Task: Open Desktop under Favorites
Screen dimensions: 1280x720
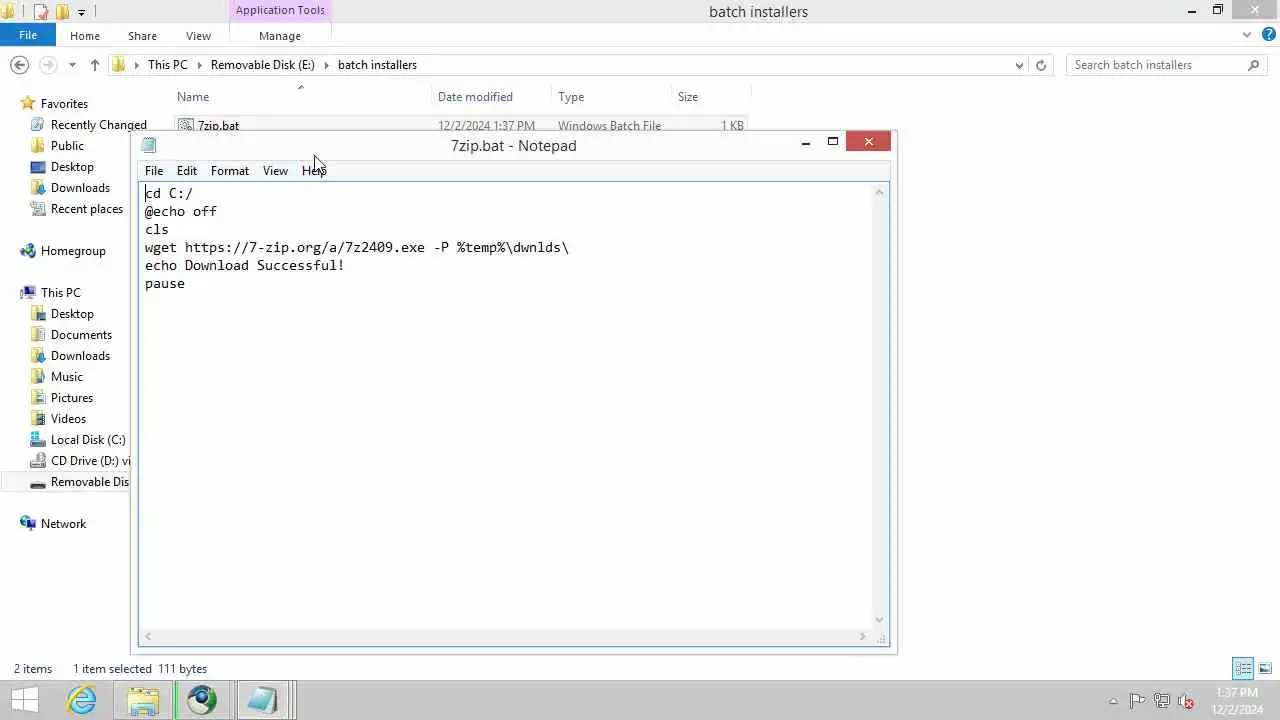Action: [x=72, y=167]
